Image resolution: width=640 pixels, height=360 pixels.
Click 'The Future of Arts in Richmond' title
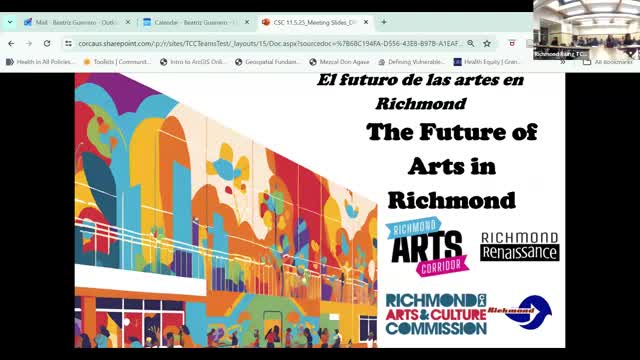[451, 166]
